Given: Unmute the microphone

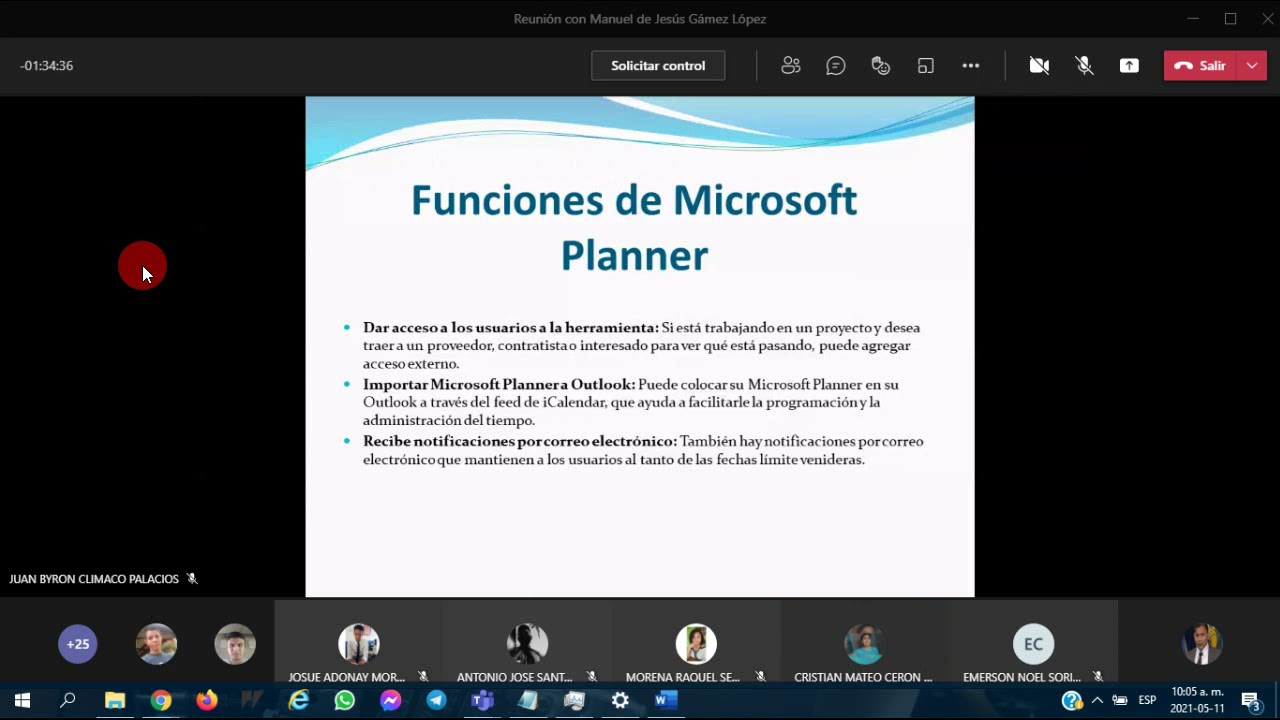Looking at the screenshot, I should click(x=1084, y=66).
